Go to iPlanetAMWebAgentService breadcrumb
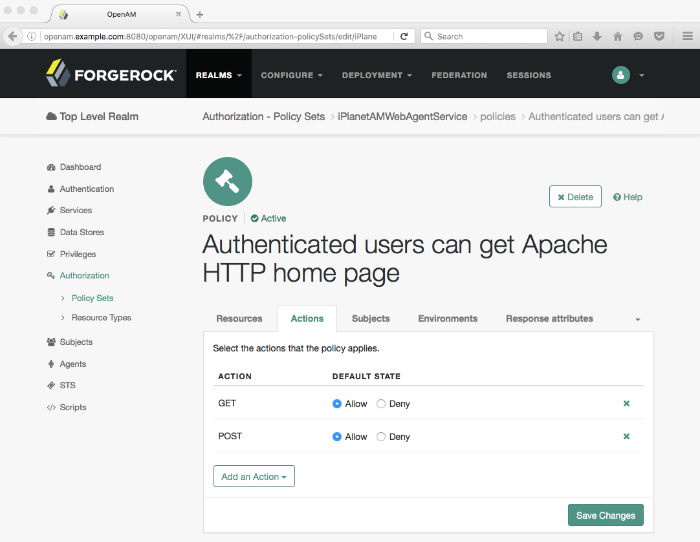700x542 pixels. [x=402, y=116]
